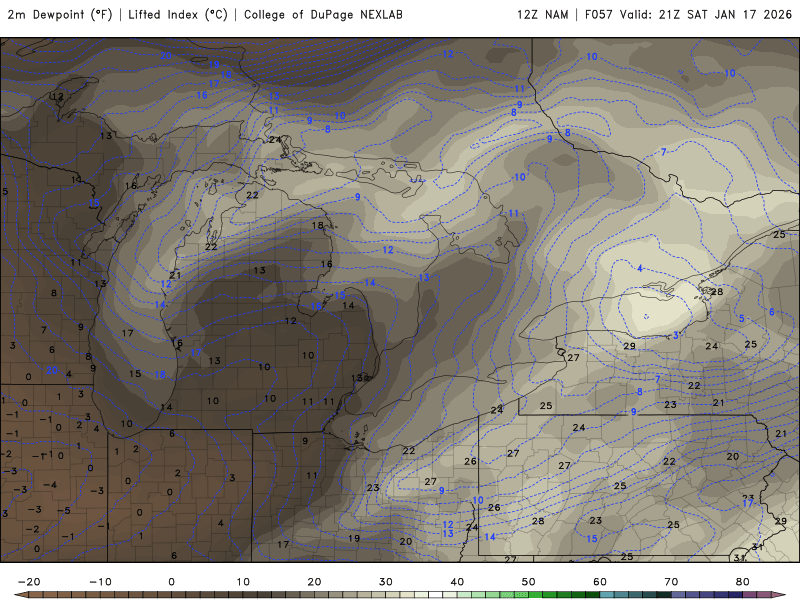Click the black dewpoint value 19 on the map

(x=354, y=538)
